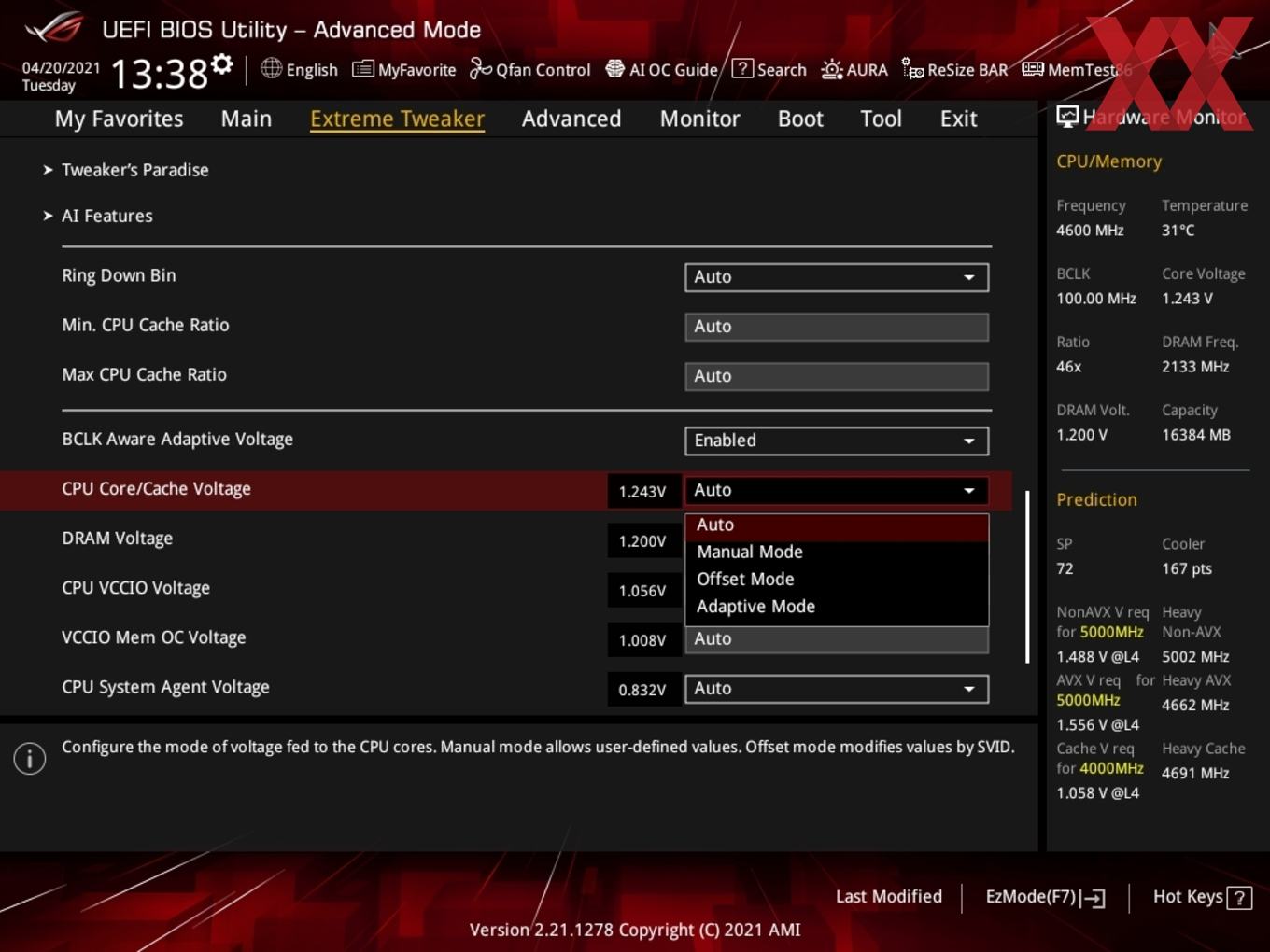
Task: Click the info icon beside help text
Action: tap(30, 759)
